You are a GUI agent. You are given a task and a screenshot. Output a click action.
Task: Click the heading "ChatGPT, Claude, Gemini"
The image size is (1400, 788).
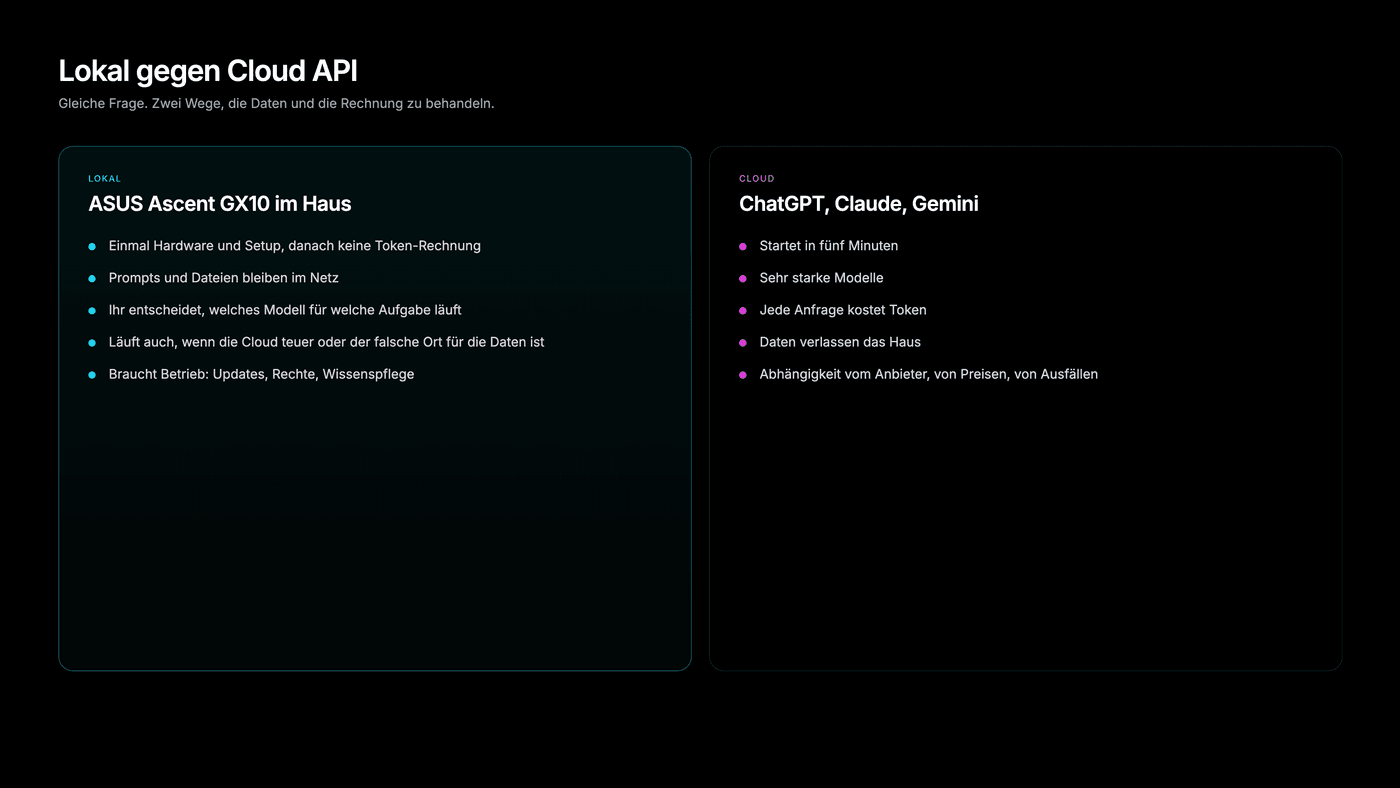(x=859, y=204)
